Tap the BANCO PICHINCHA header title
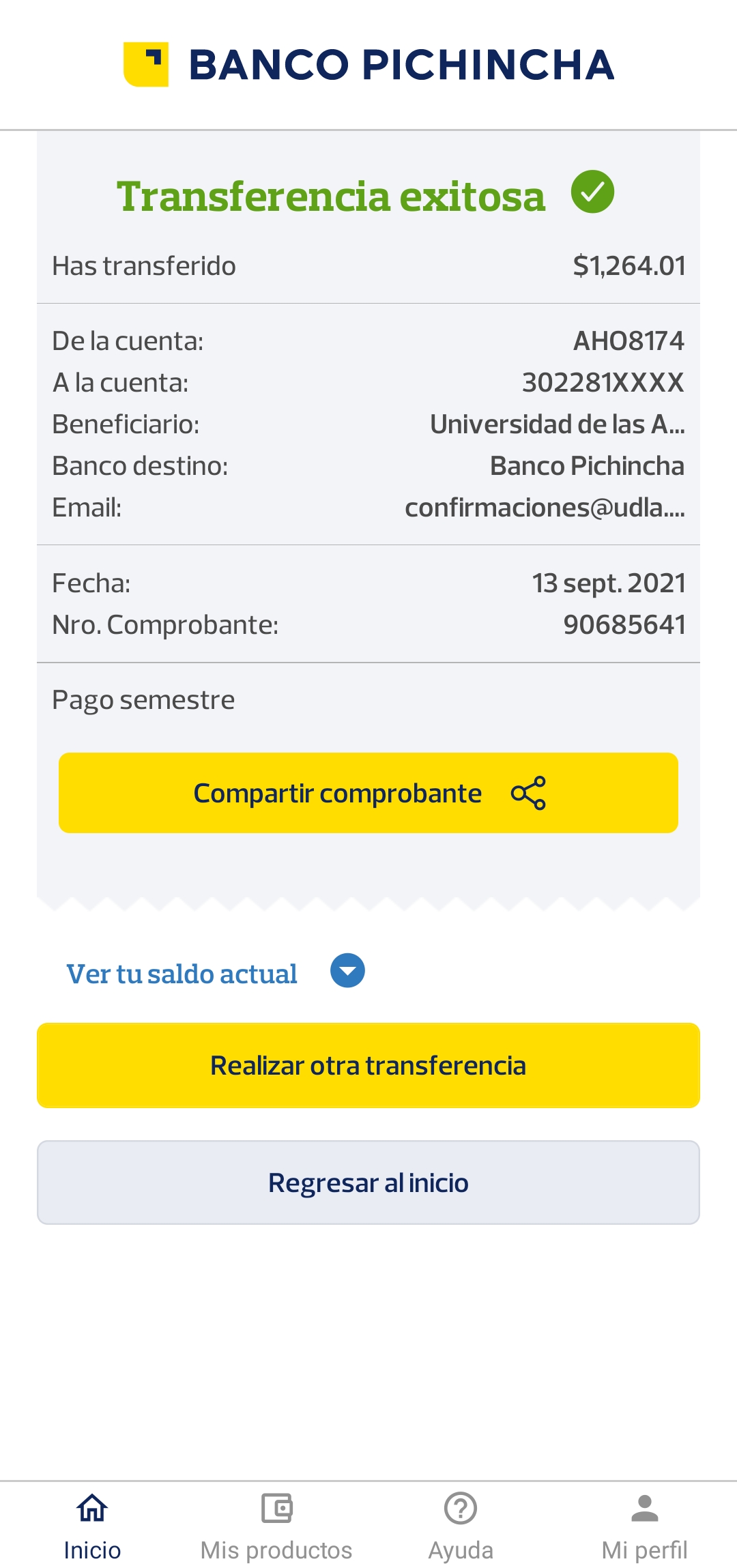This screenshot has height=1568, width=737. pos(401,65)
